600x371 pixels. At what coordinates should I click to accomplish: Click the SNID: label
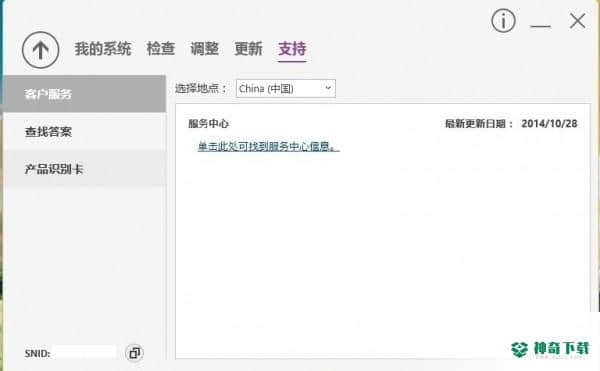(37, 353)
